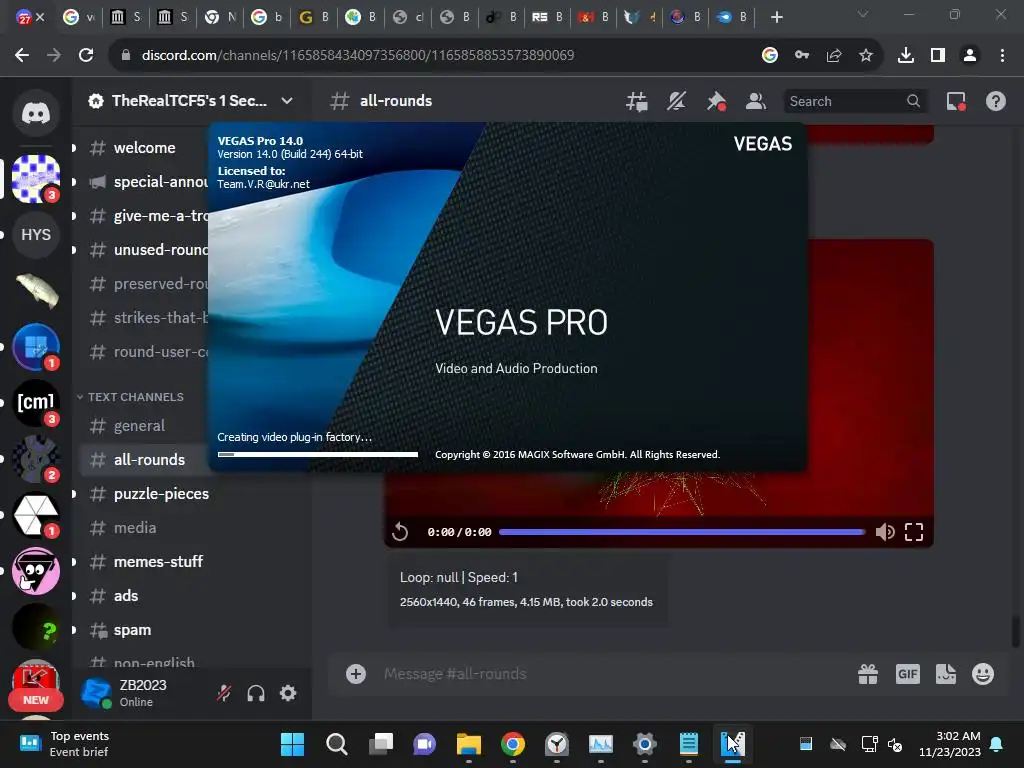
Task: Open the green question mark server icon
Action: pyautogui.click(x=36, y=627)
